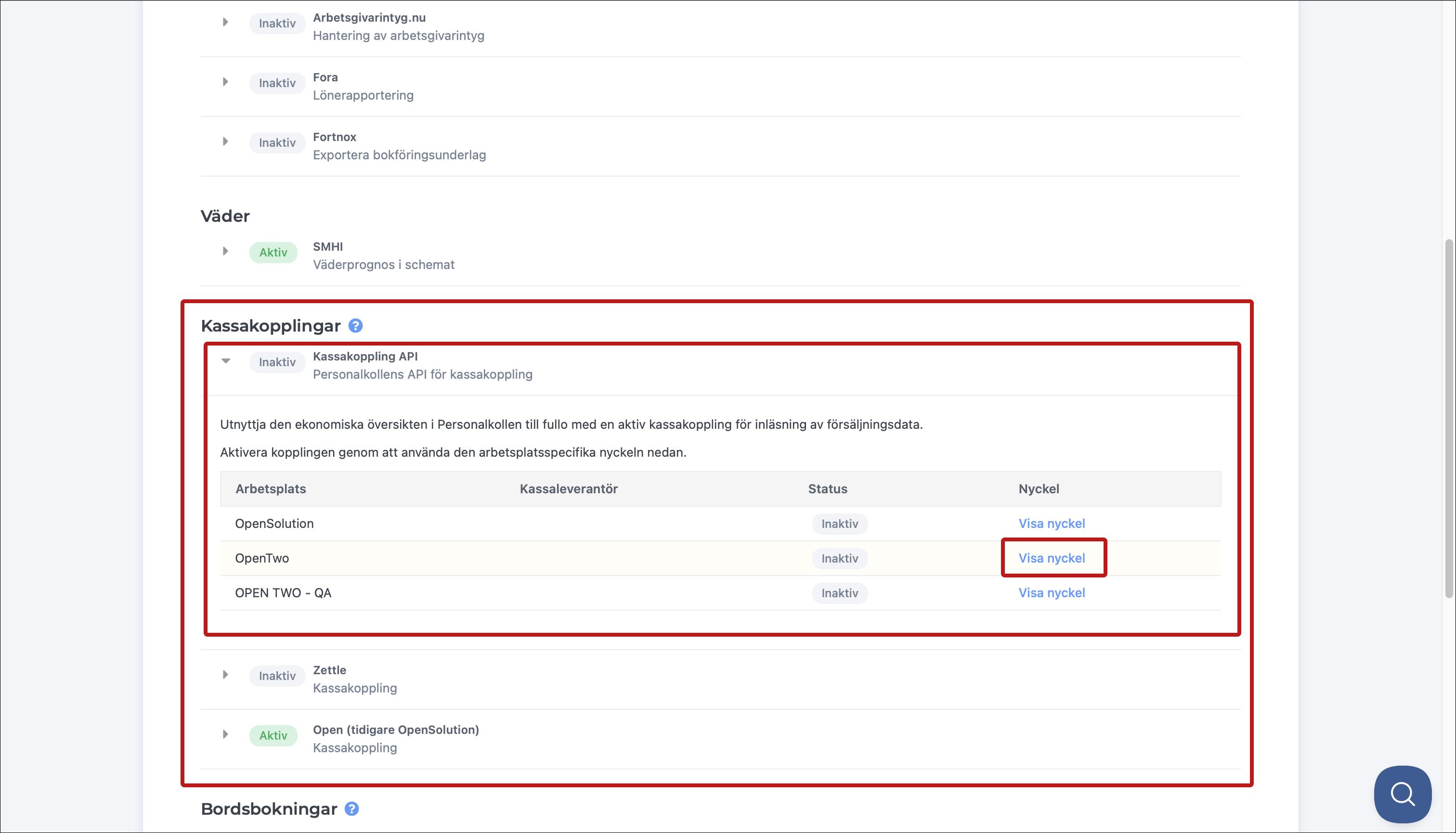The height and width of the screenshot is (833, 1456).
Task: Click the Inaktiv badge beside Fora
Action: [x=277, y=83]
